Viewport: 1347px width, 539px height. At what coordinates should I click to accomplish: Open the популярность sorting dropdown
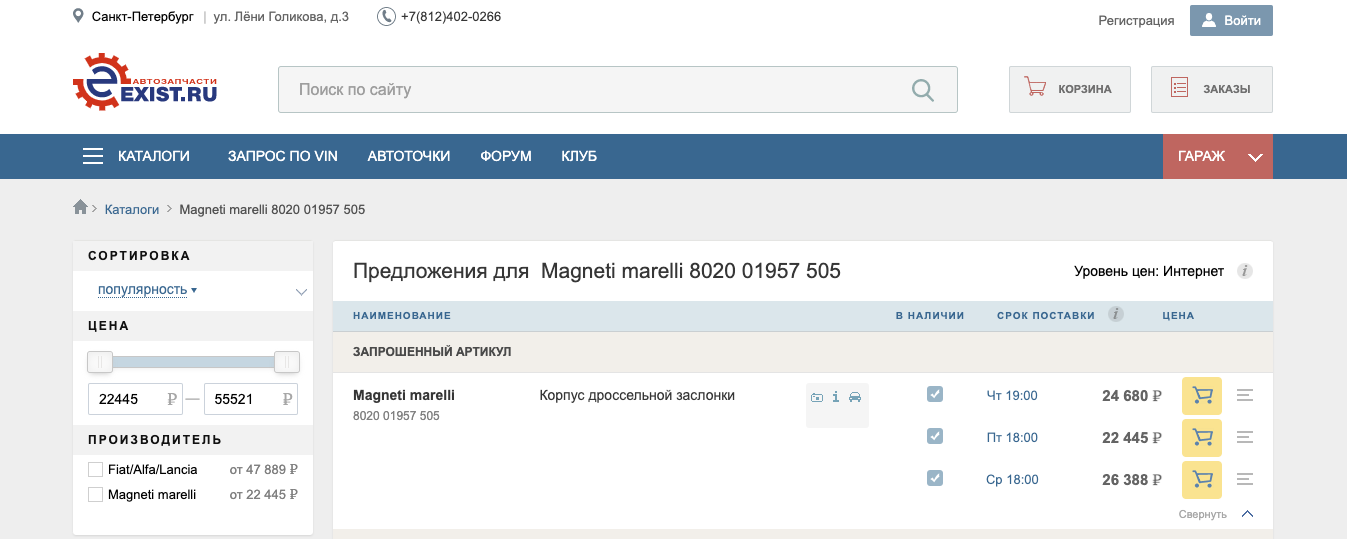[x=147, y=290]
